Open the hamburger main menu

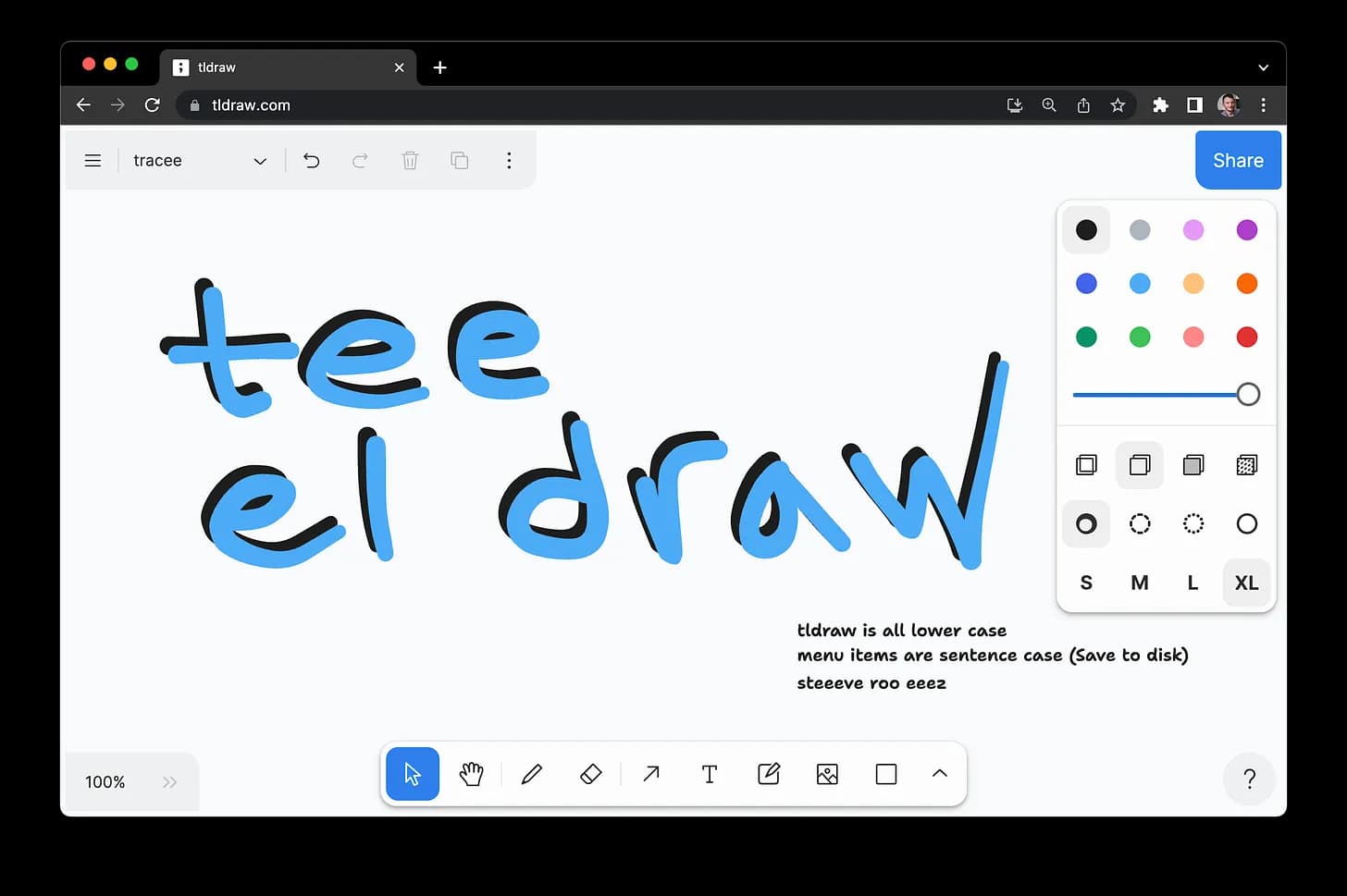[x=93, y=161]
